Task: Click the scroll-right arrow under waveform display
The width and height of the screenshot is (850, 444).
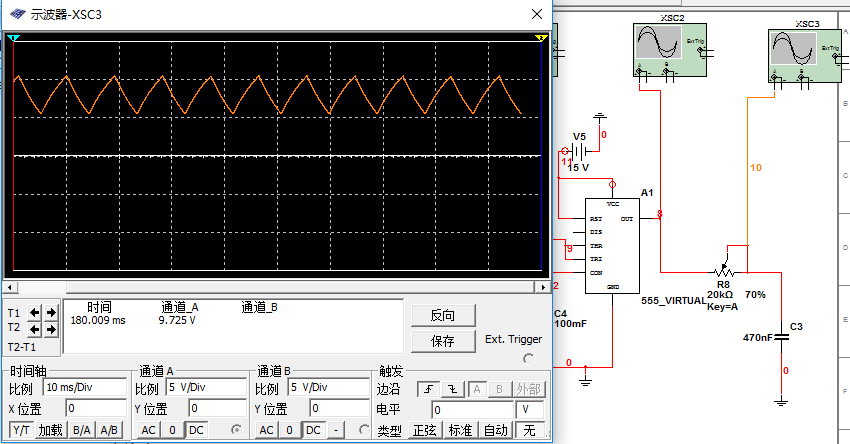Action: tap(543, 287)
